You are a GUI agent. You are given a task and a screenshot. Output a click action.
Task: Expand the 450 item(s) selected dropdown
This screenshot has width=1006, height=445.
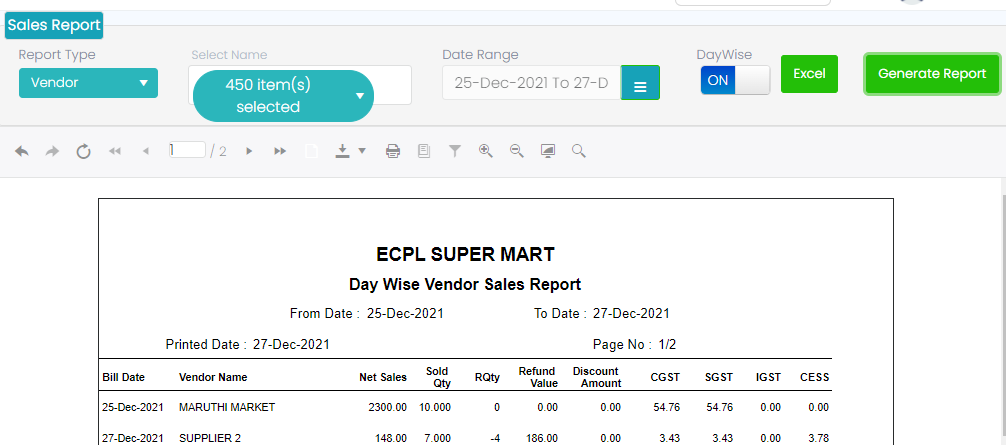pos(283,96)
